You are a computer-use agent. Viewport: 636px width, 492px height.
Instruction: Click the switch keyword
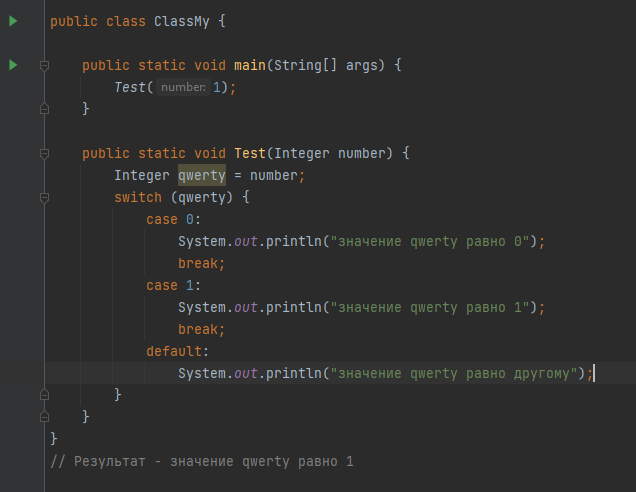pyautogui.click(x=138, y=198)
